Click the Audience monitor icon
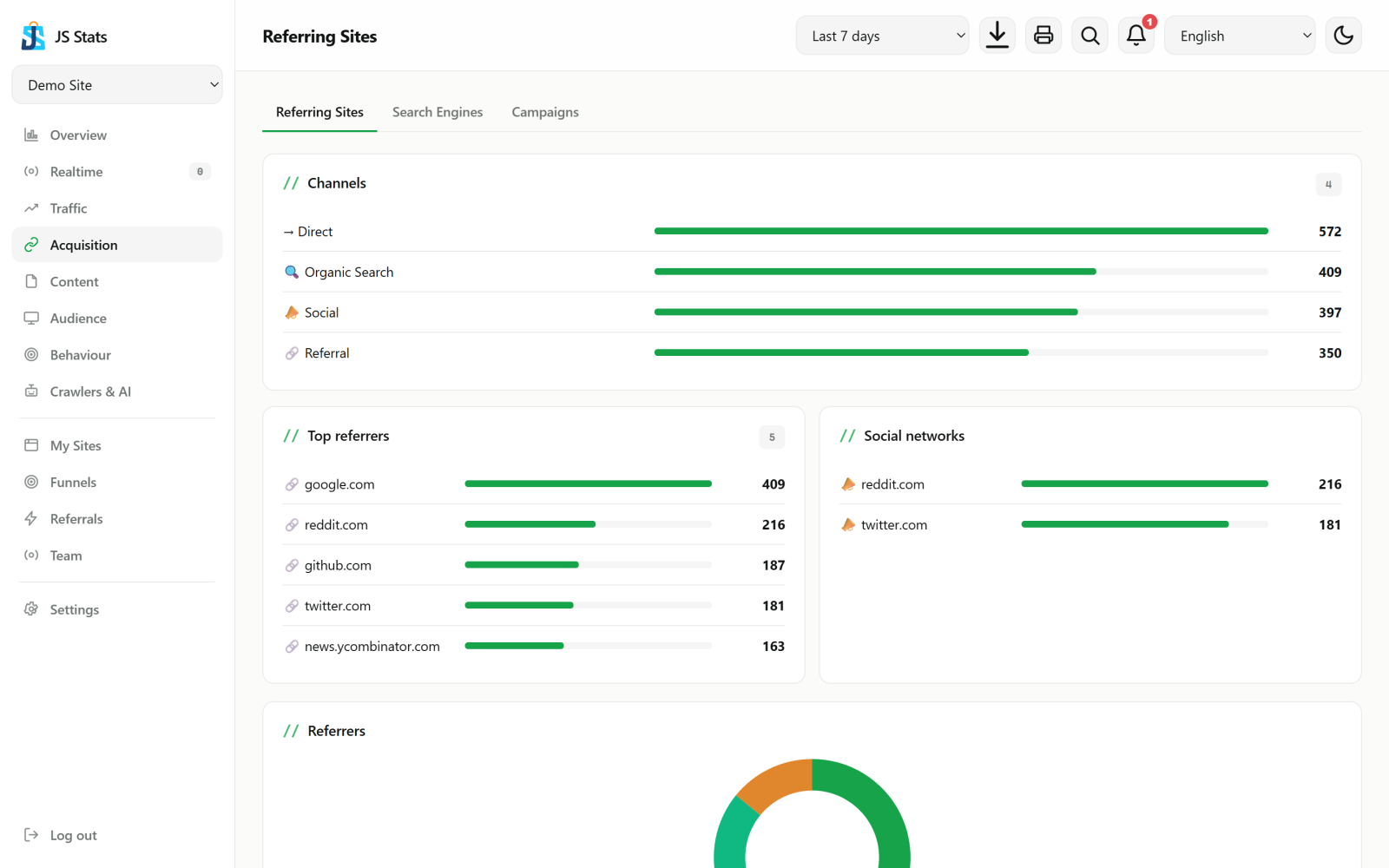This screenshot has height=868, width=1389. point(31,318)
